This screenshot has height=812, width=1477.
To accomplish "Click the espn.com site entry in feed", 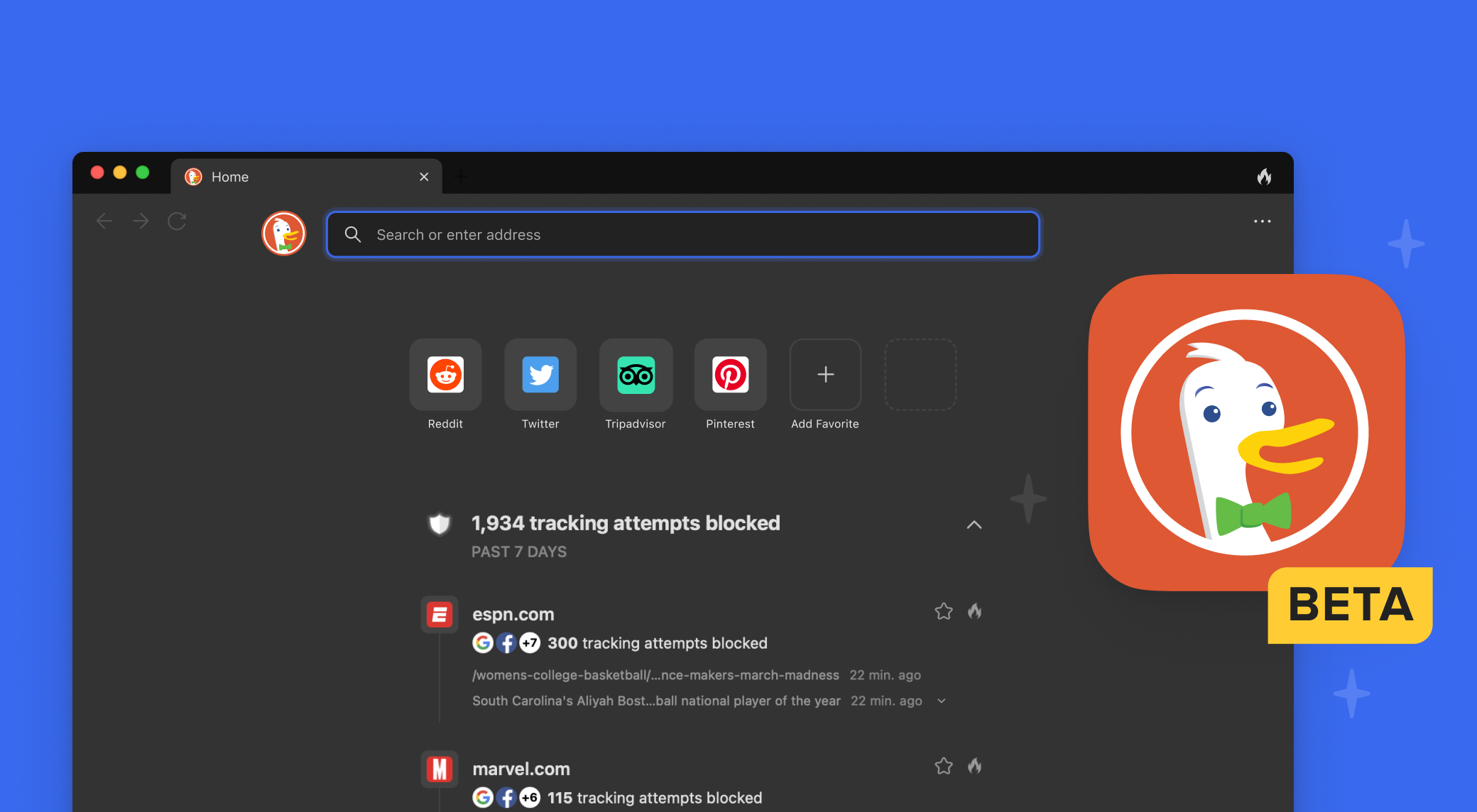I will [512, 613].
